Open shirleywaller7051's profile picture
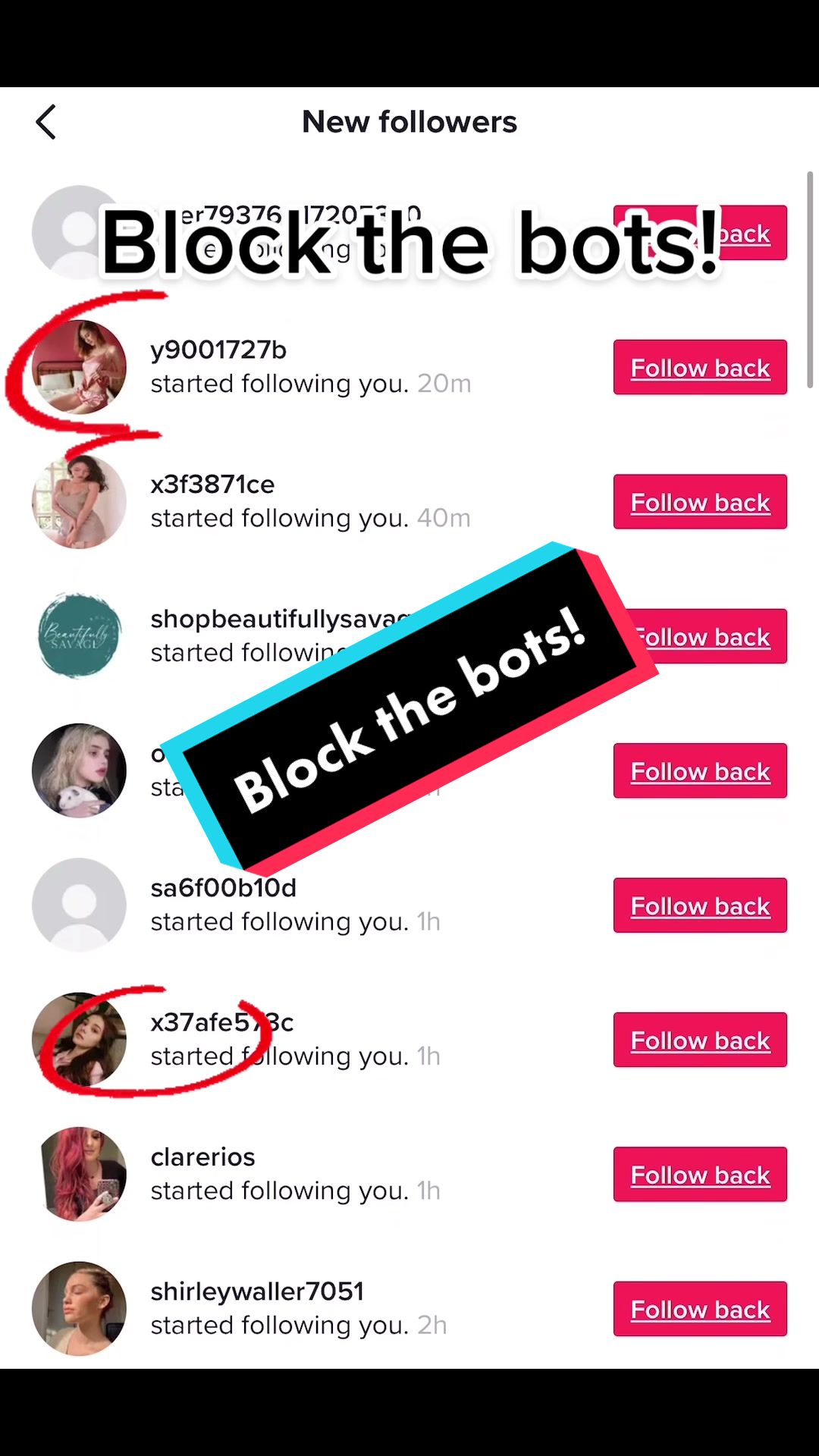Viewport: 819px width, 1456px height. click(79, 1308)
